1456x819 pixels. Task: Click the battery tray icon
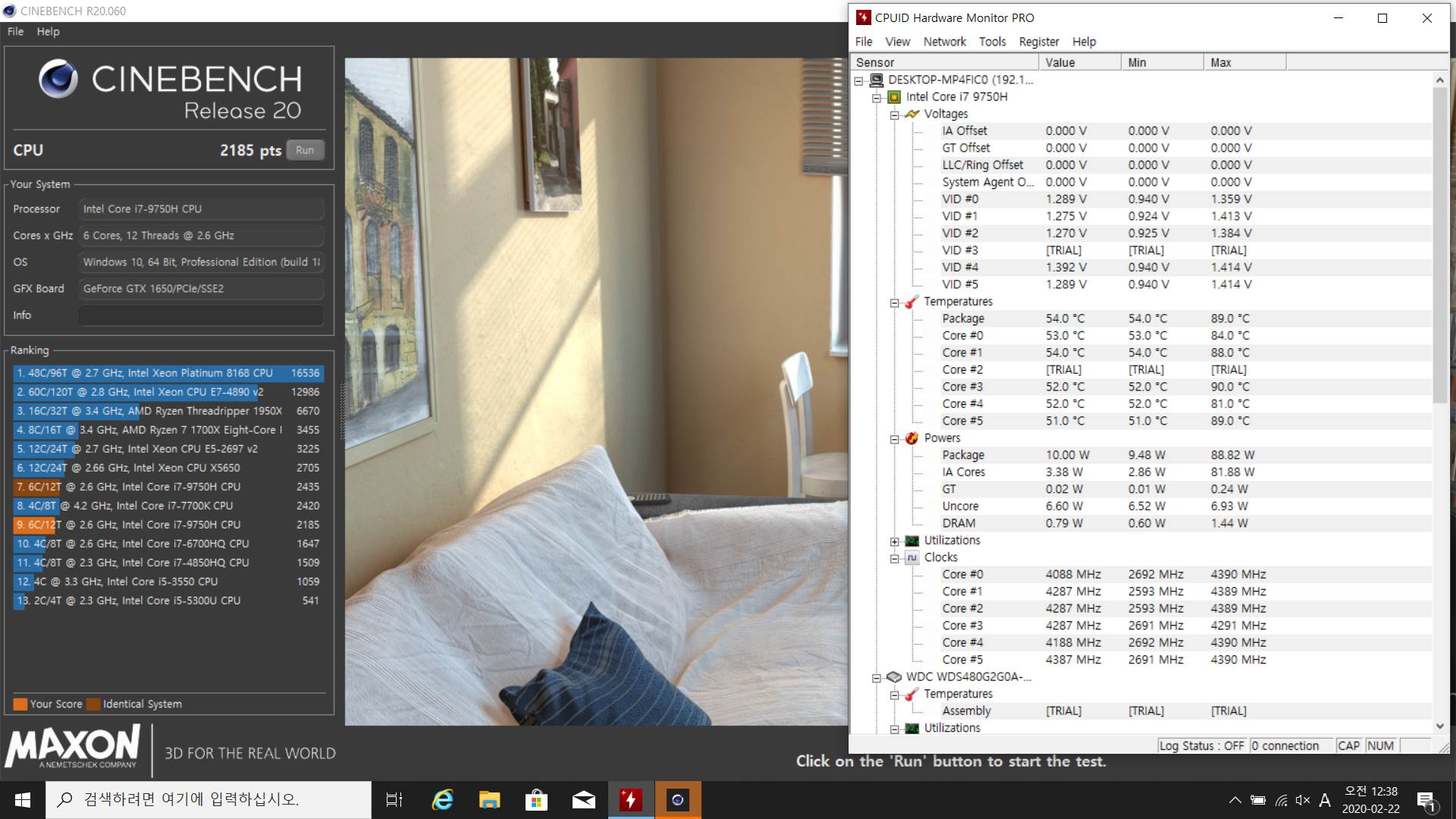tap(1258, 800)
